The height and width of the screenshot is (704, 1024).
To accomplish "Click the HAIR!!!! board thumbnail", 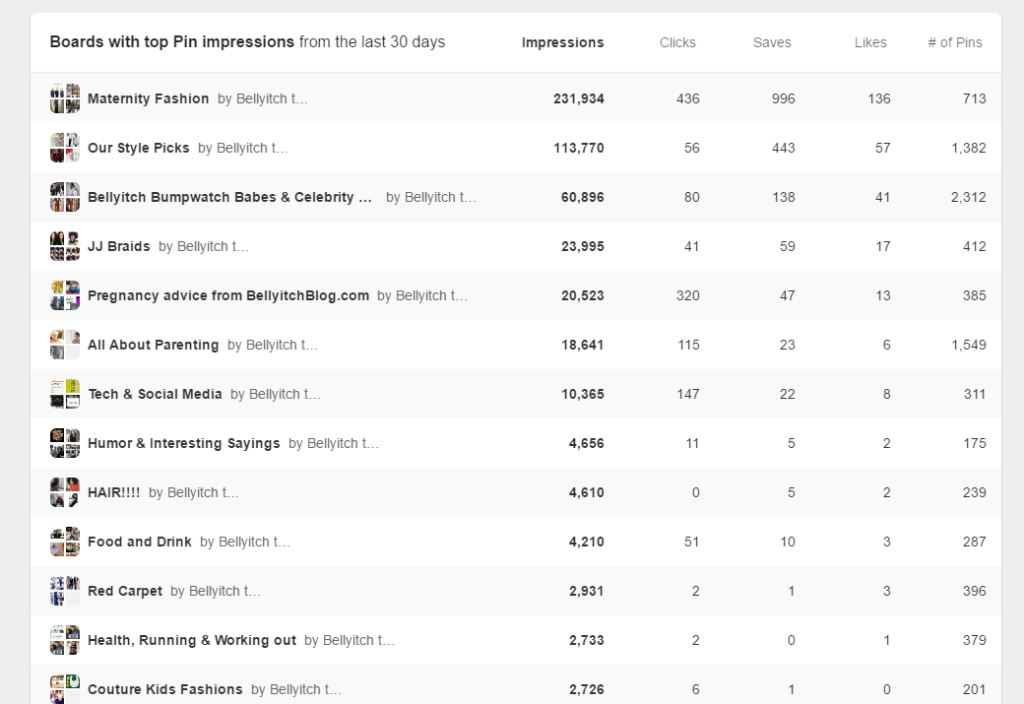I will [65, 492].
